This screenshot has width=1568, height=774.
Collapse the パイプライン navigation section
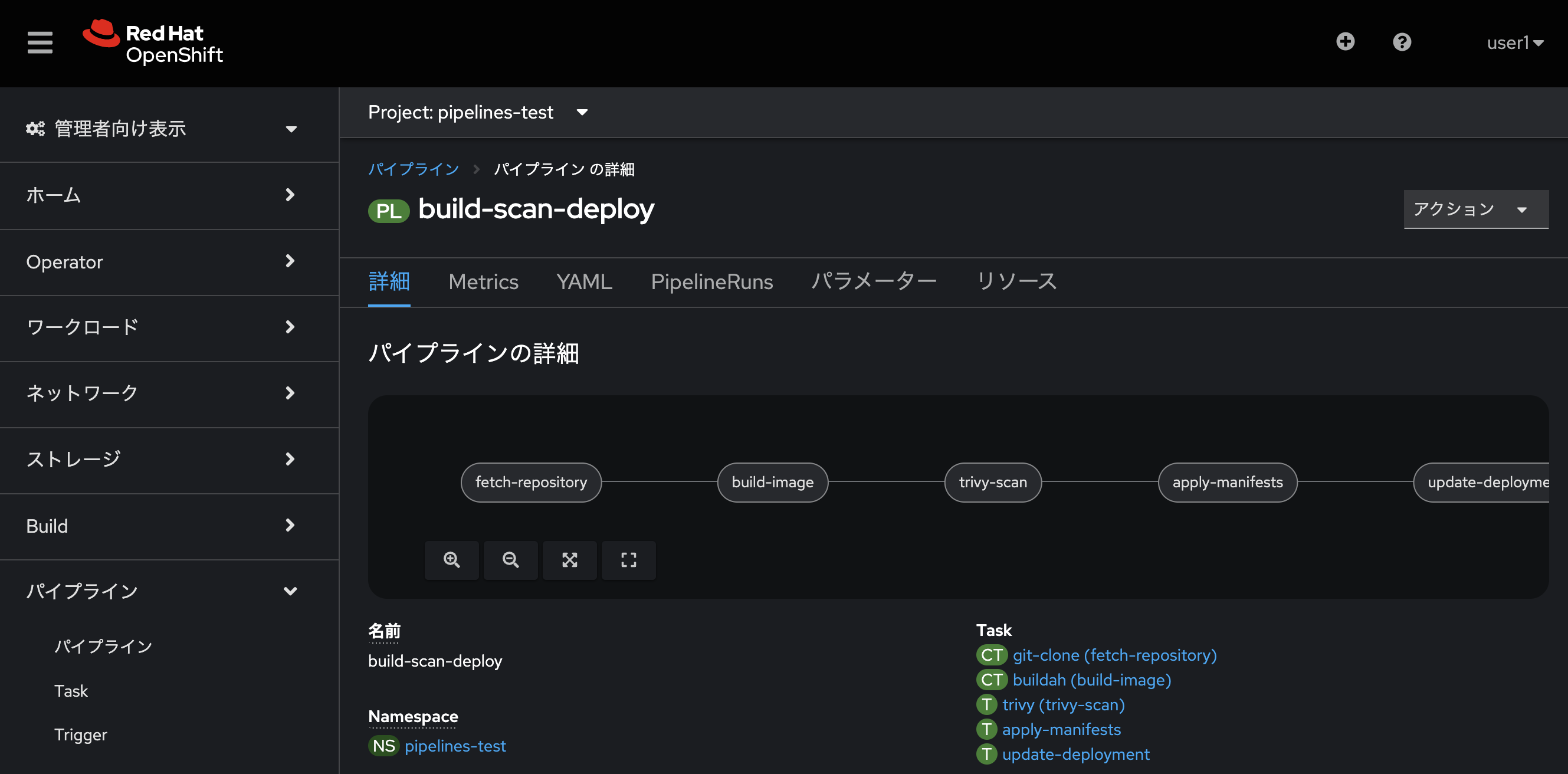[x=169, y=592]
